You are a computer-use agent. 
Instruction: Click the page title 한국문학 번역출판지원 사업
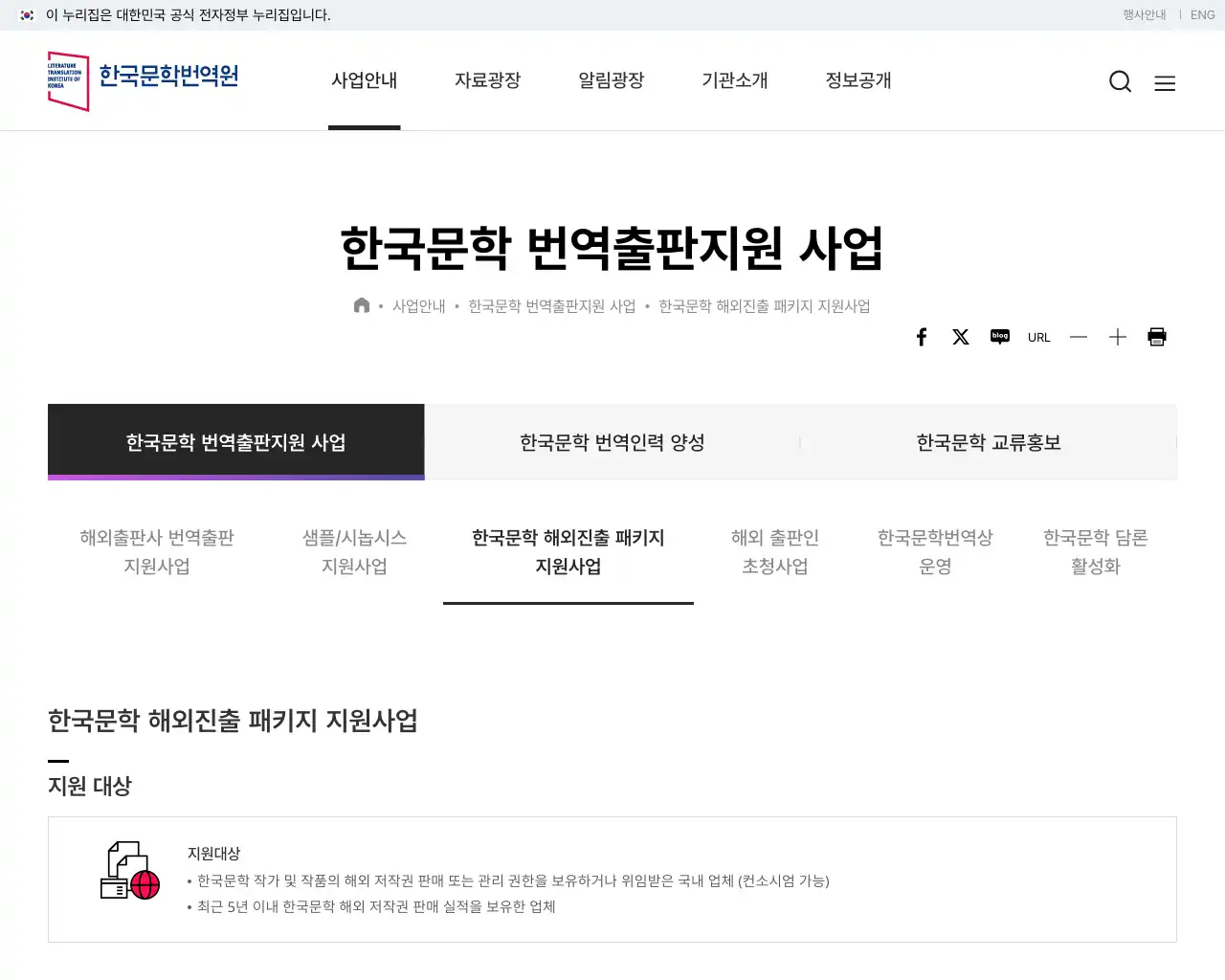612,248
